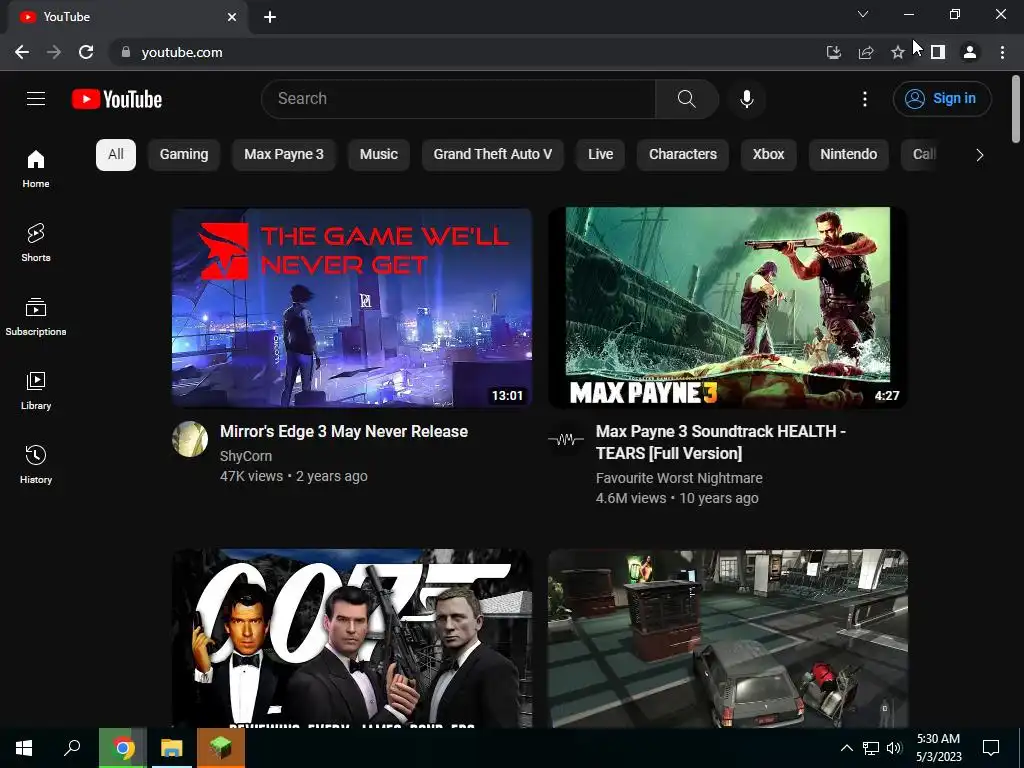Open Shorts in sidebar

(36, 242)
